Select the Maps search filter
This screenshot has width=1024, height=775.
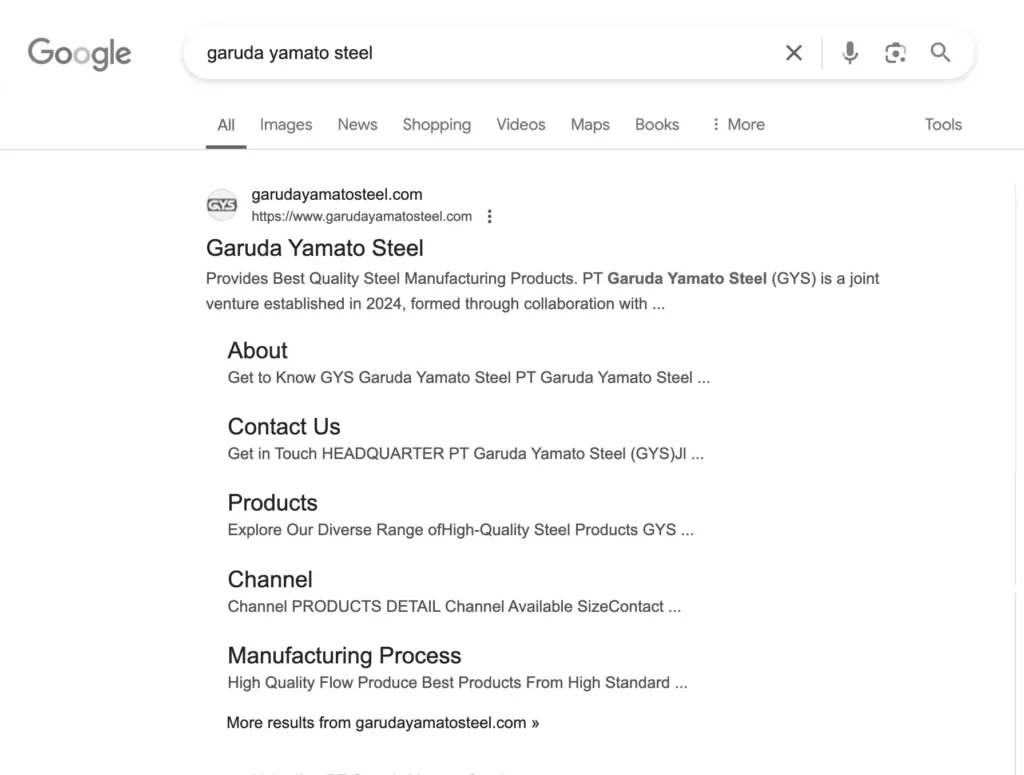(589, 124)
